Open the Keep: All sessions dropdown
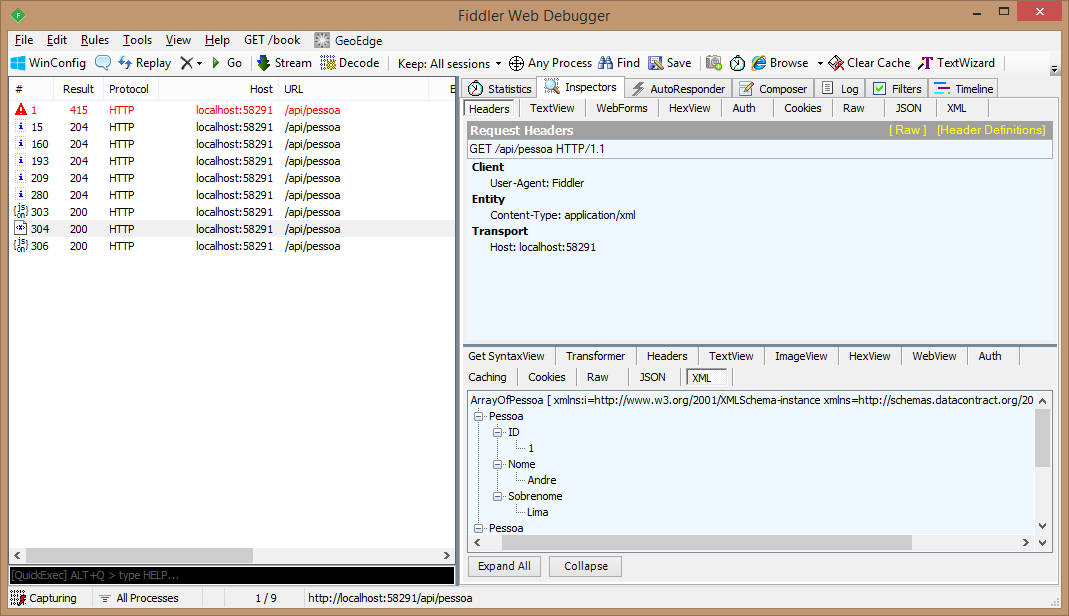 pyautogui.click(x=449, y=63)
